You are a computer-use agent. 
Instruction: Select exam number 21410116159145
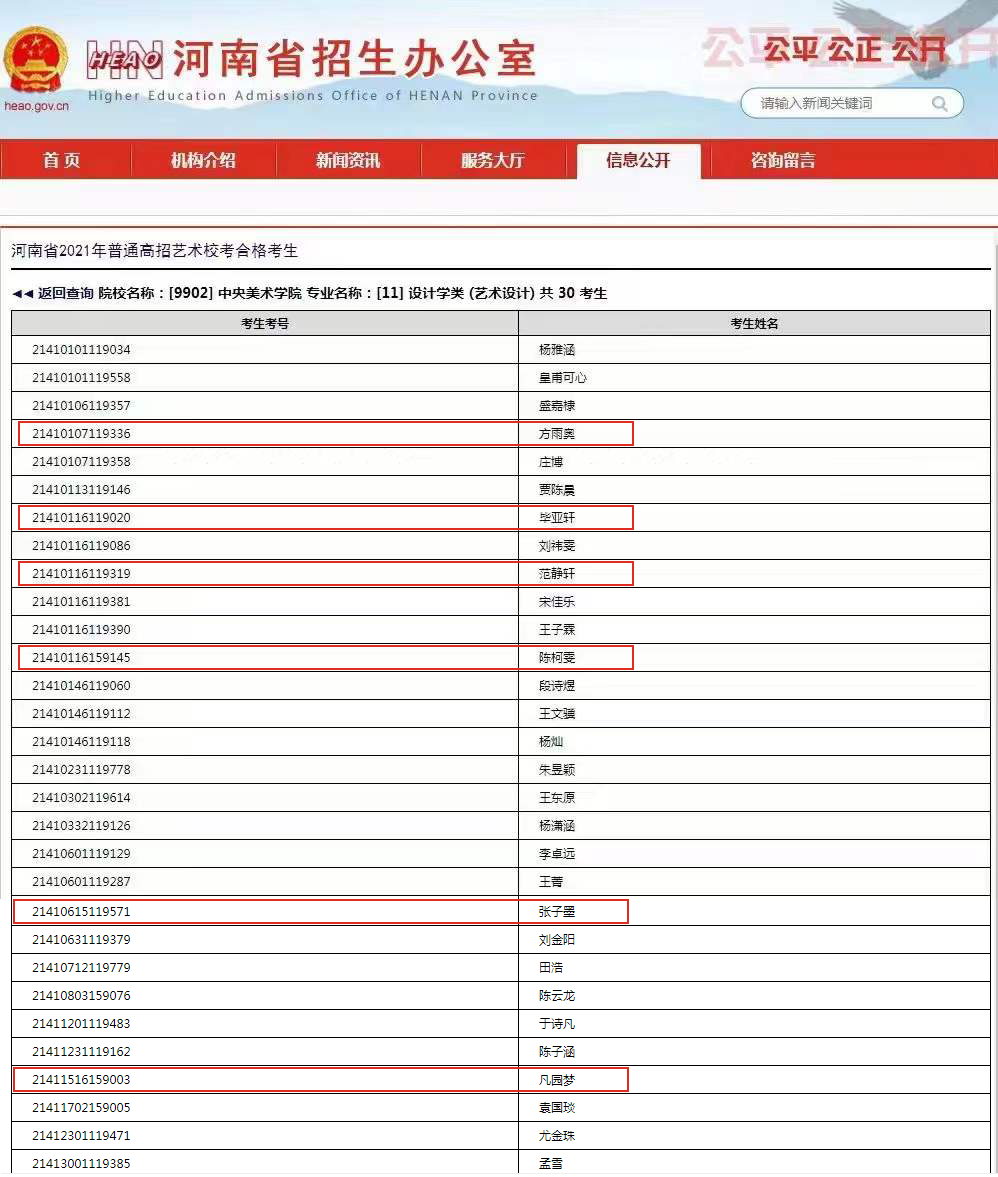pos(81,658)
